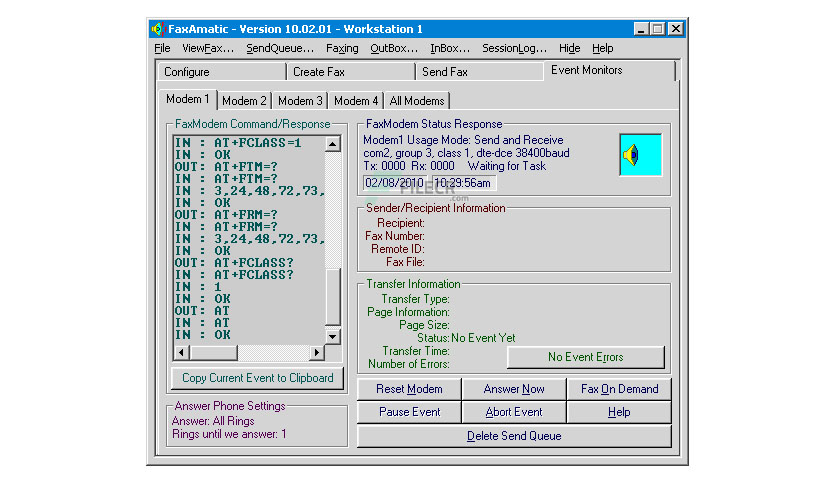This screenshot has height=484, width=836.
Task: Select the Event Monitors tab
Action: click(x=610, y=70)
